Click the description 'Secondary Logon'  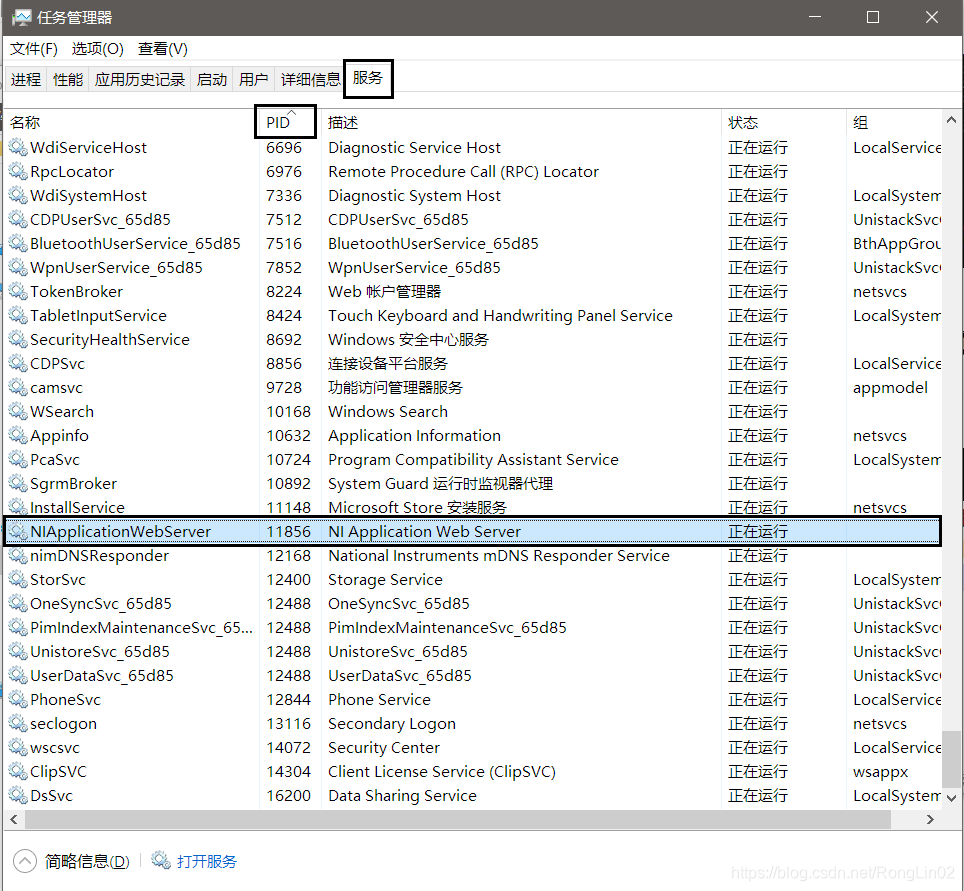[392, 723]
